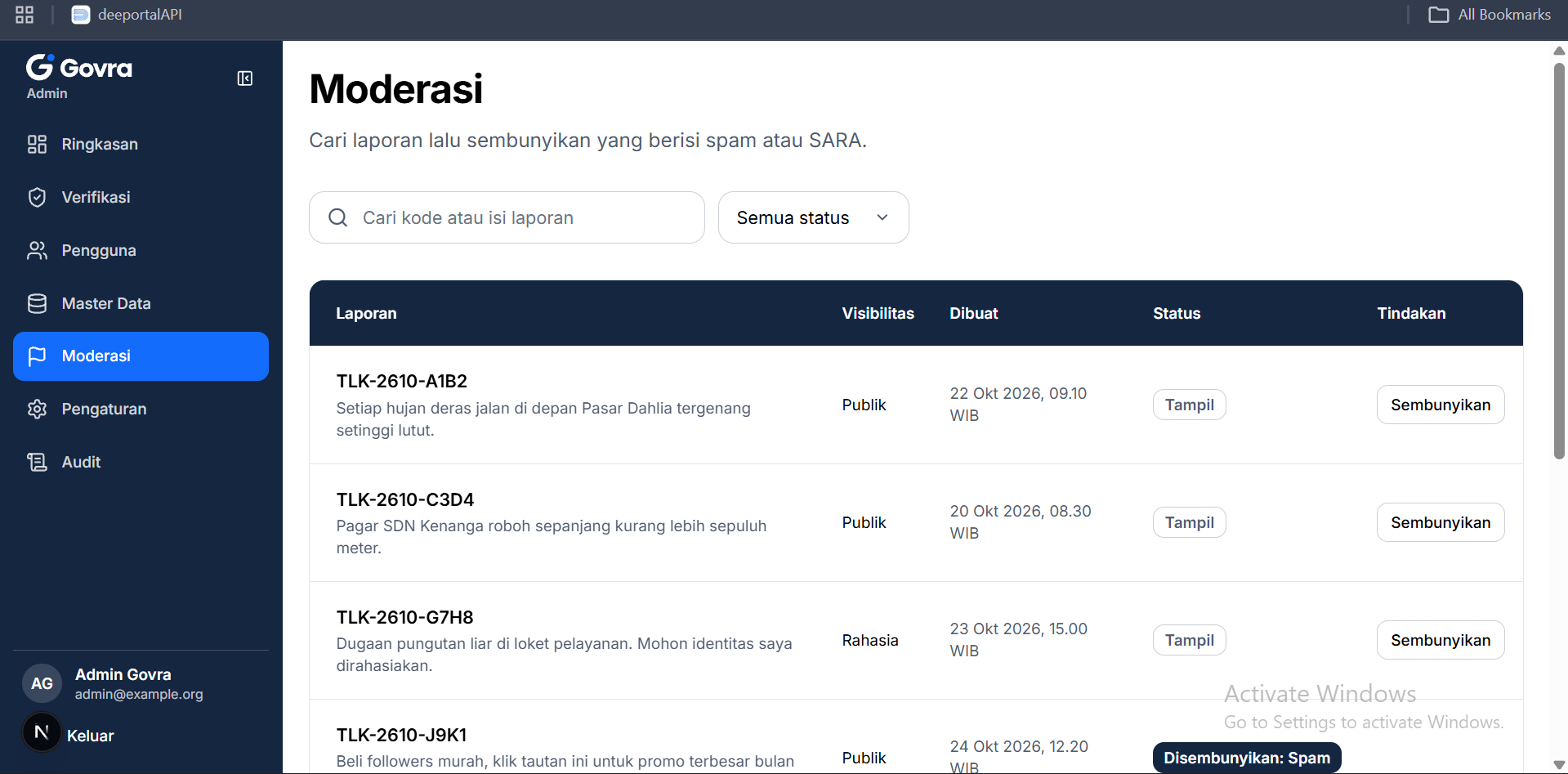Screen dimensions: 1568x774
Task: Click the Pengguna users icon
Action: click(x=37, y=250)
